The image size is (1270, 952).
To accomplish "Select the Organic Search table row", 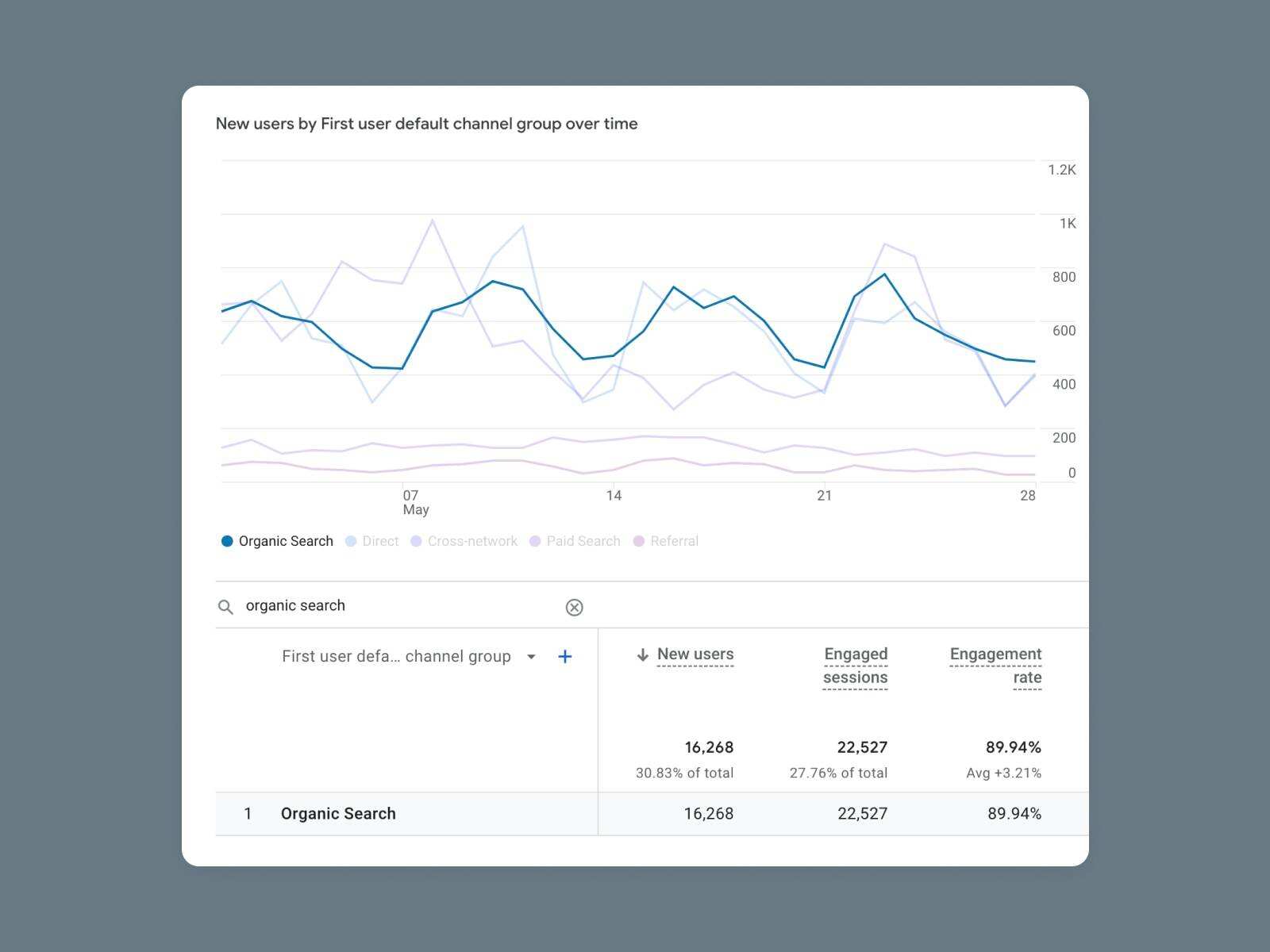I will click(338, 814).
